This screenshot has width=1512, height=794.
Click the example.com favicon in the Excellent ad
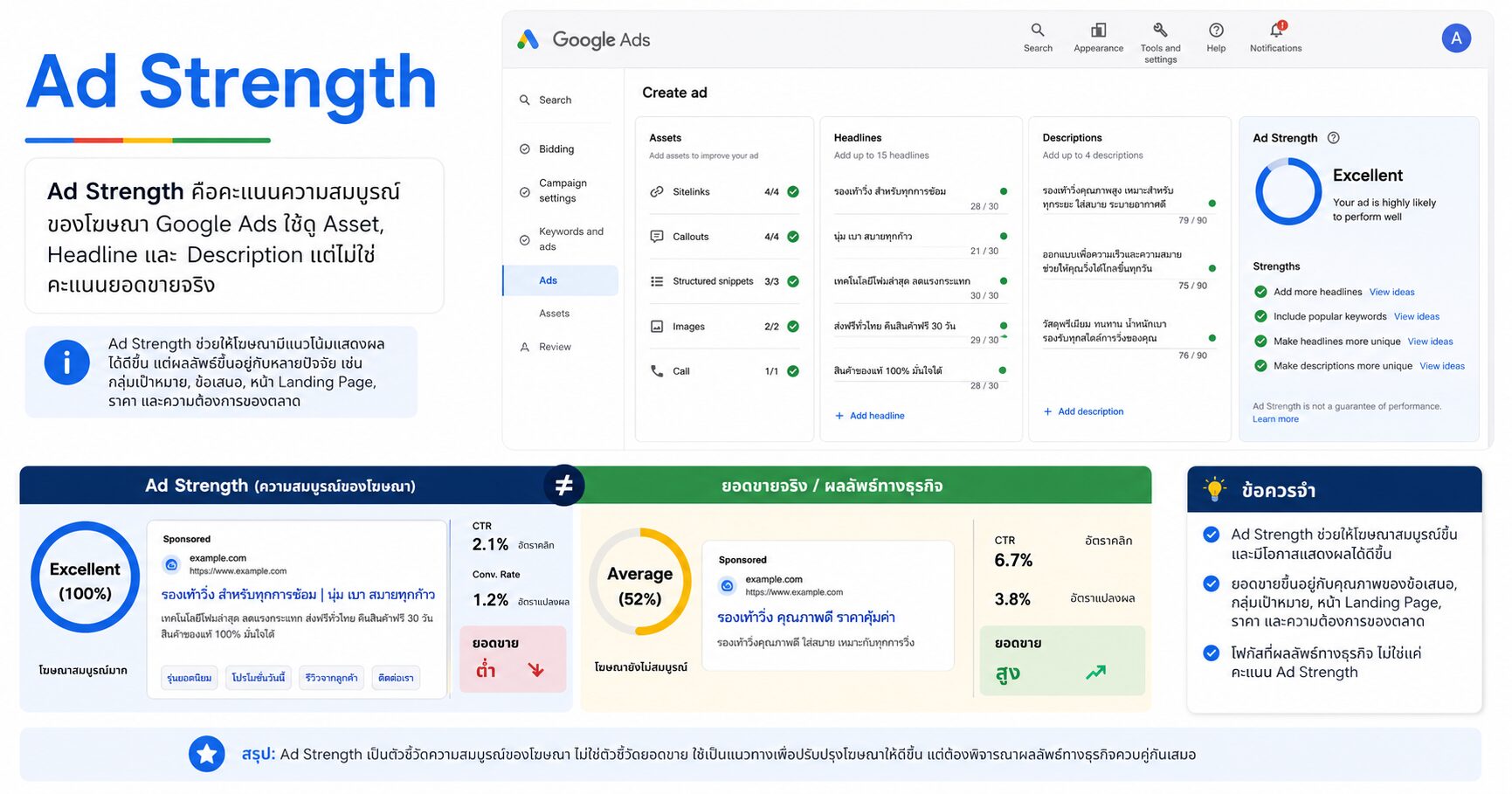[172, 564]
